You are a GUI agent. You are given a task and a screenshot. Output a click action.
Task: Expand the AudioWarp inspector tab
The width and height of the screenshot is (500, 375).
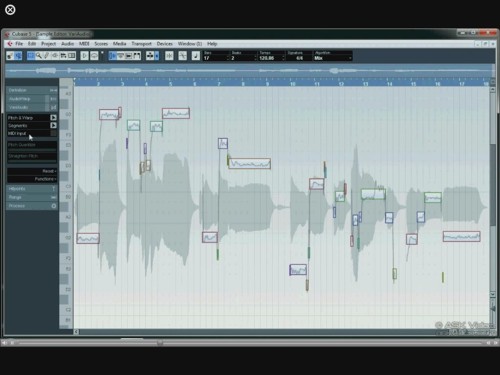[x=32, y=99]
